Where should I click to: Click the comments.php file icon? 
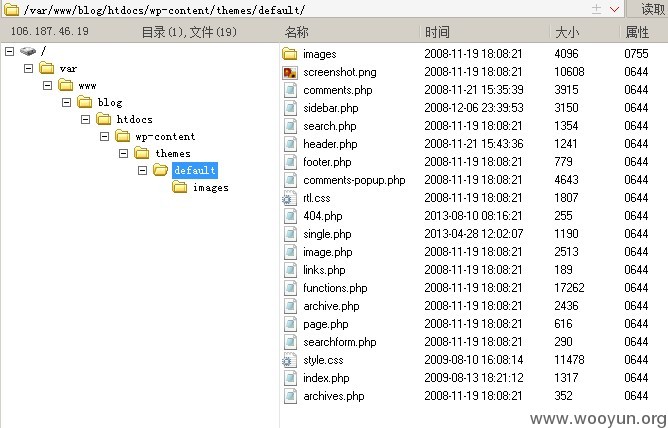[x=290, y=90]
